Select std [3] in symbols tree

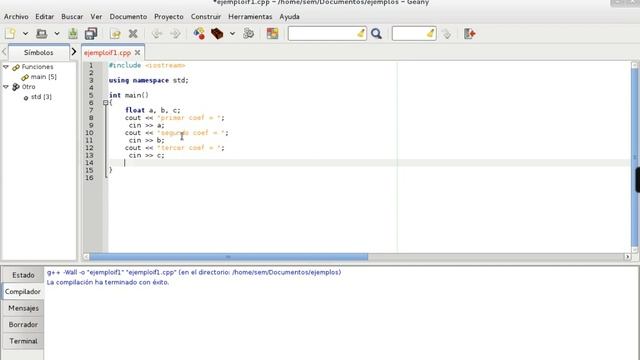tap(41, 97)
